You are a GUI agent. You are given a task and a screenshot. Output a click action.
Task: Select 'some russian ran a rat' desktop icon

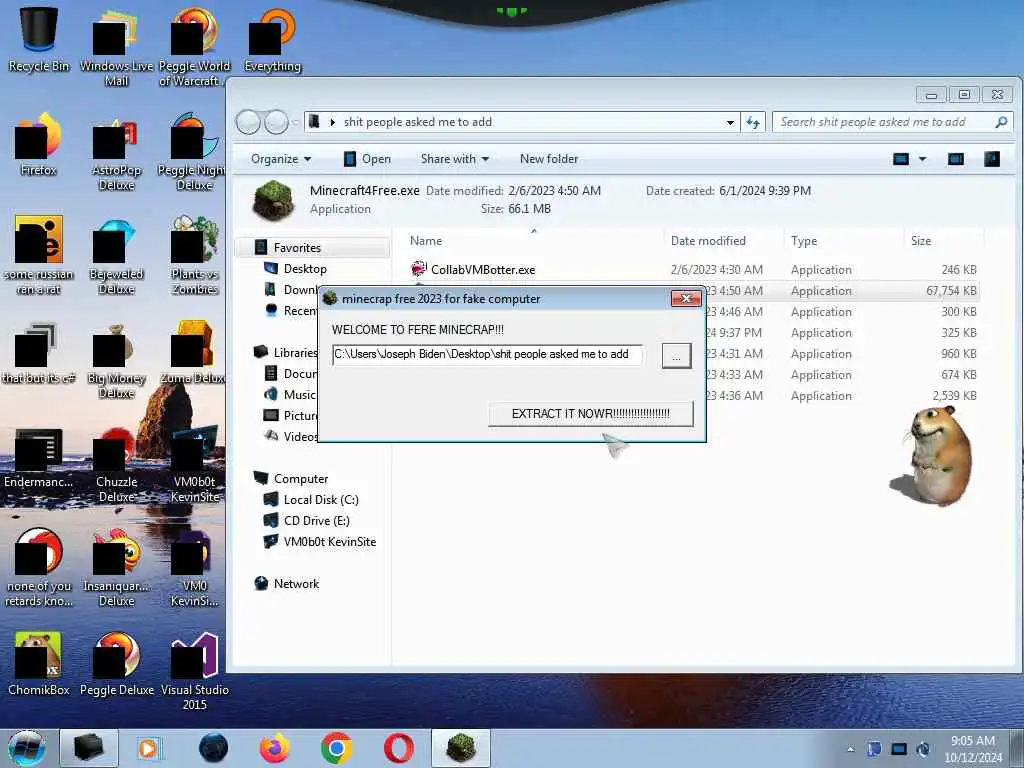(39, 255)
